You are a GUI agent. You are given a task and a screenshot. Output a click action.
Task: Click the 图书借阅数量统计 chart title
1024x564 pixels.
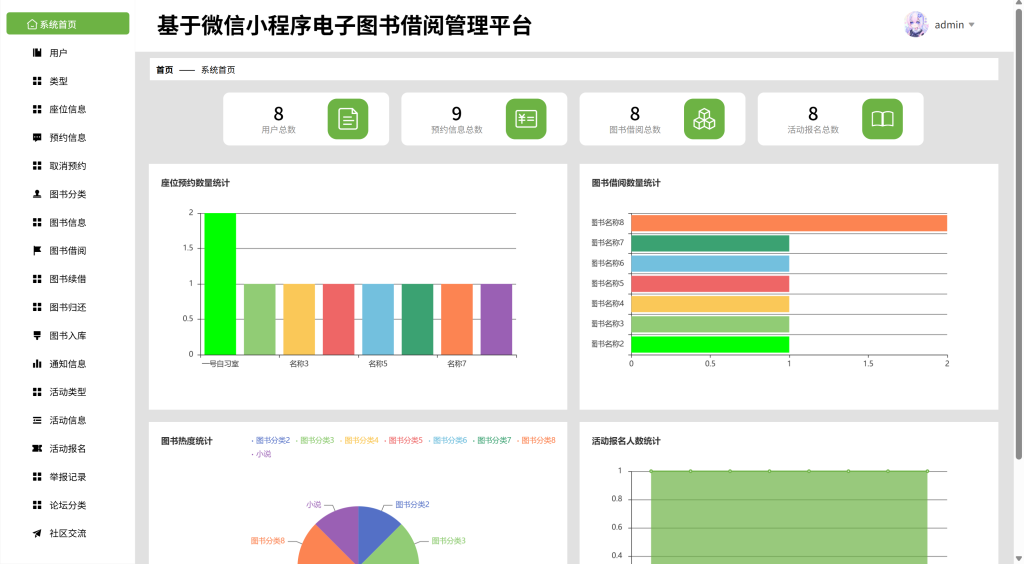point(626,183)
